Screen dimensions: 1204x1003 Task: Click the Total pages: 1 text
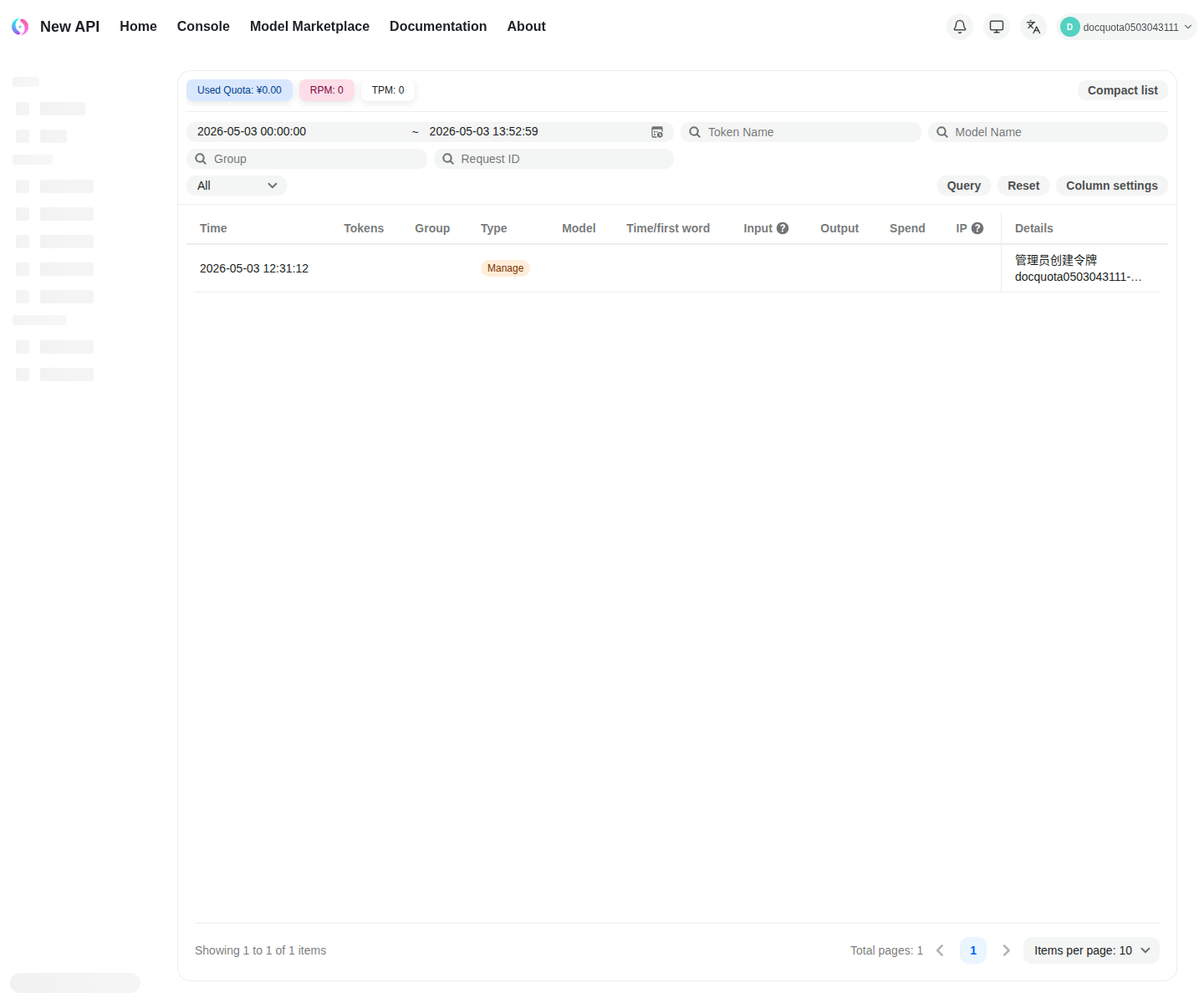click(886, 950)
